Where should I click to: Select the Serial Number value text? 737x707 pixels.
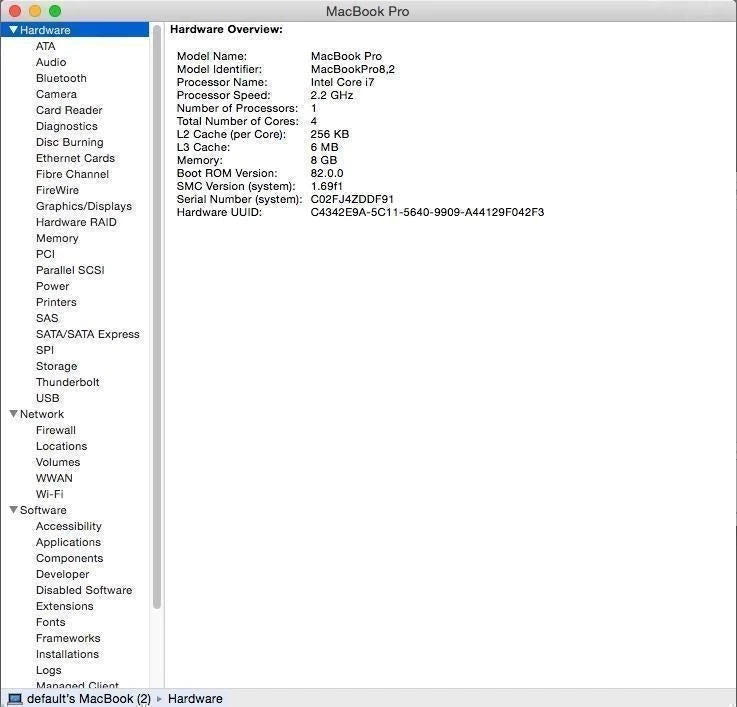(352, 199)
